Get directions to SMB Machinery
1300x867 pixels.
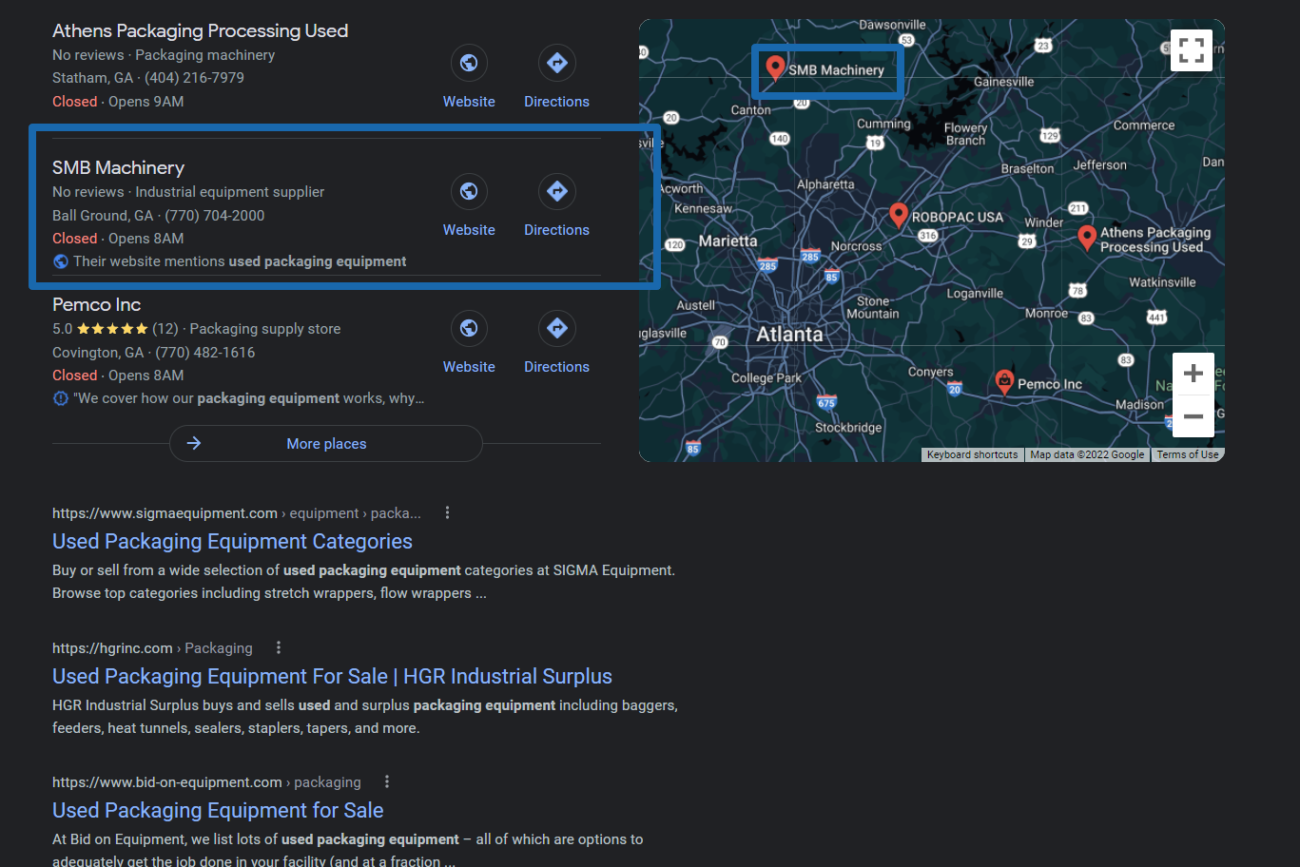[556, 191]
